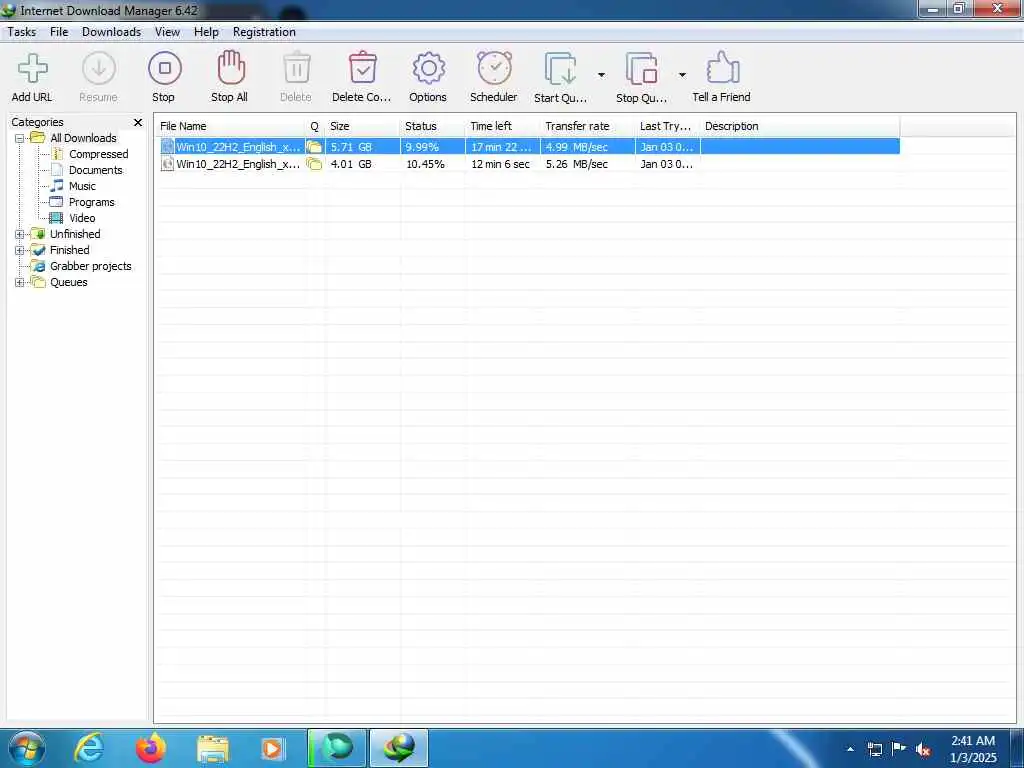Sort by Q column header
The width and height of the screenshot is (1024, 768).
[315, 126]
